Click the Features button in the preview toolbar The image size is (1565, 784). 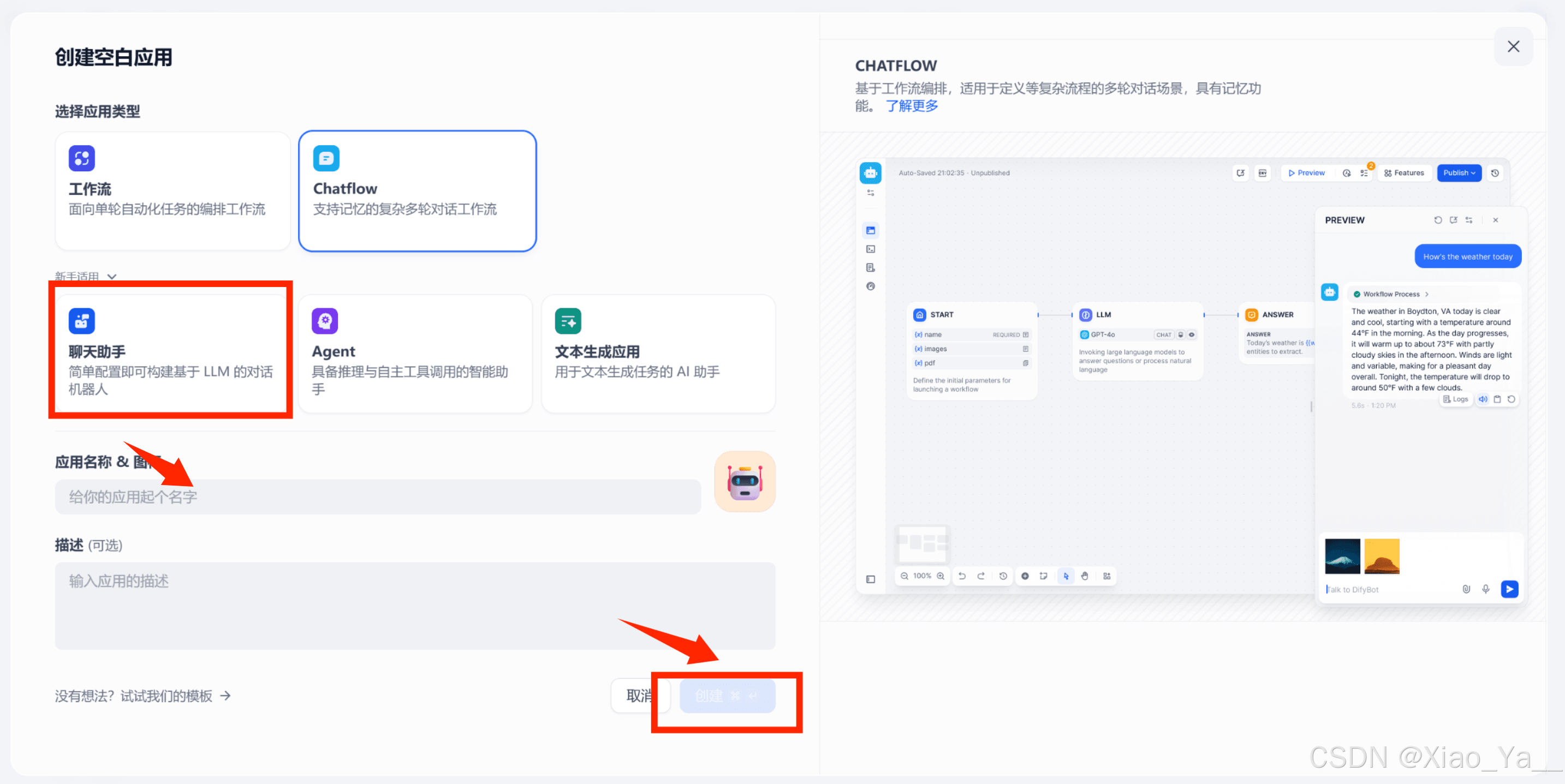[1403, 173]
